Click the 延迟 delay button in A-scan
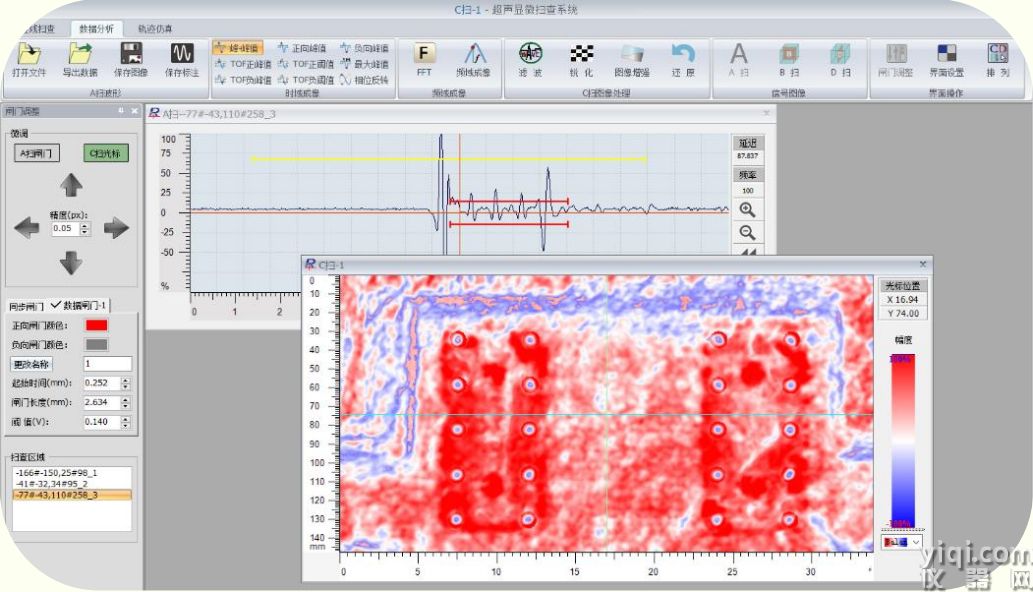The image size is (1033, 592). pos(748,143)
